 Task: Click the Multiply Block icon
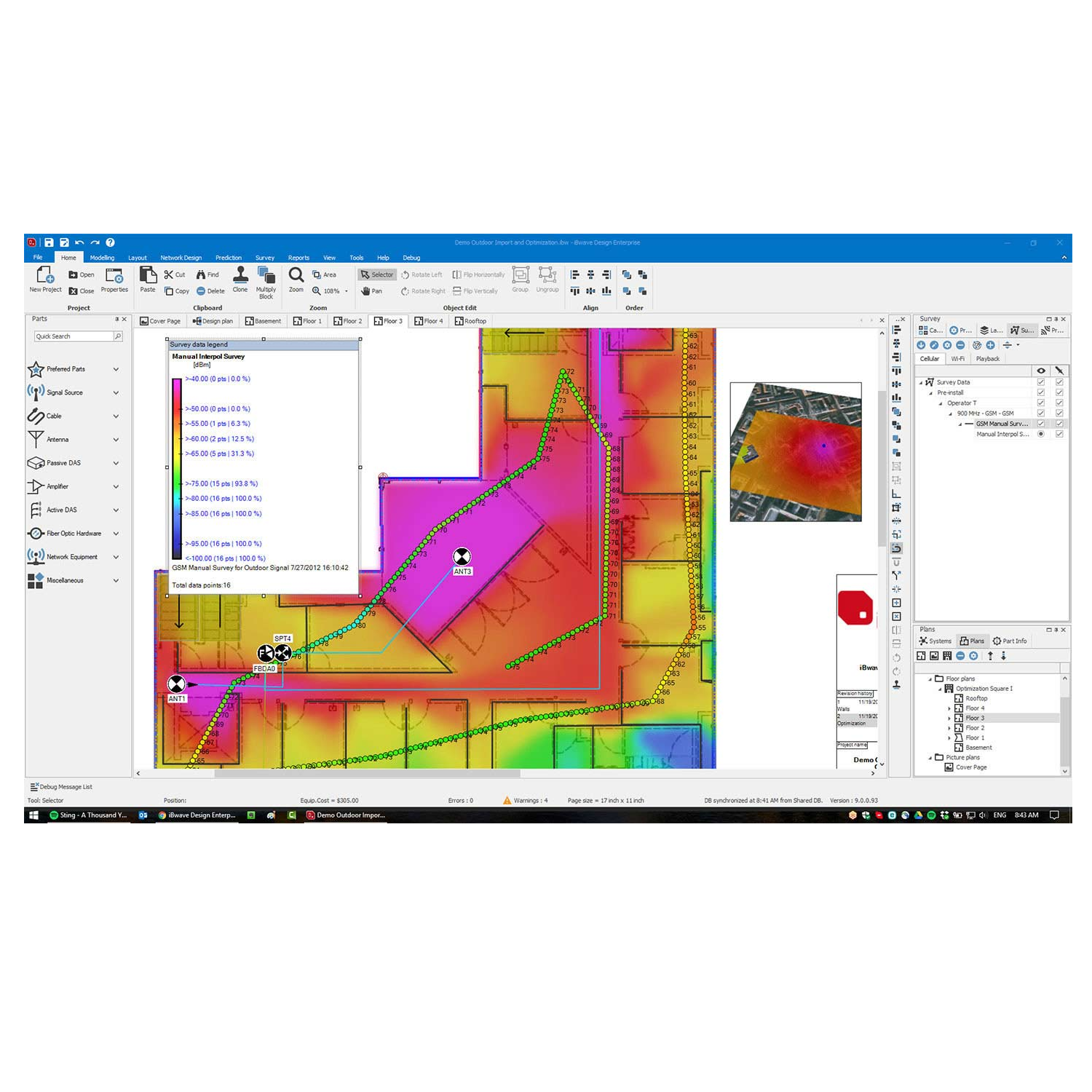(266, 275)
